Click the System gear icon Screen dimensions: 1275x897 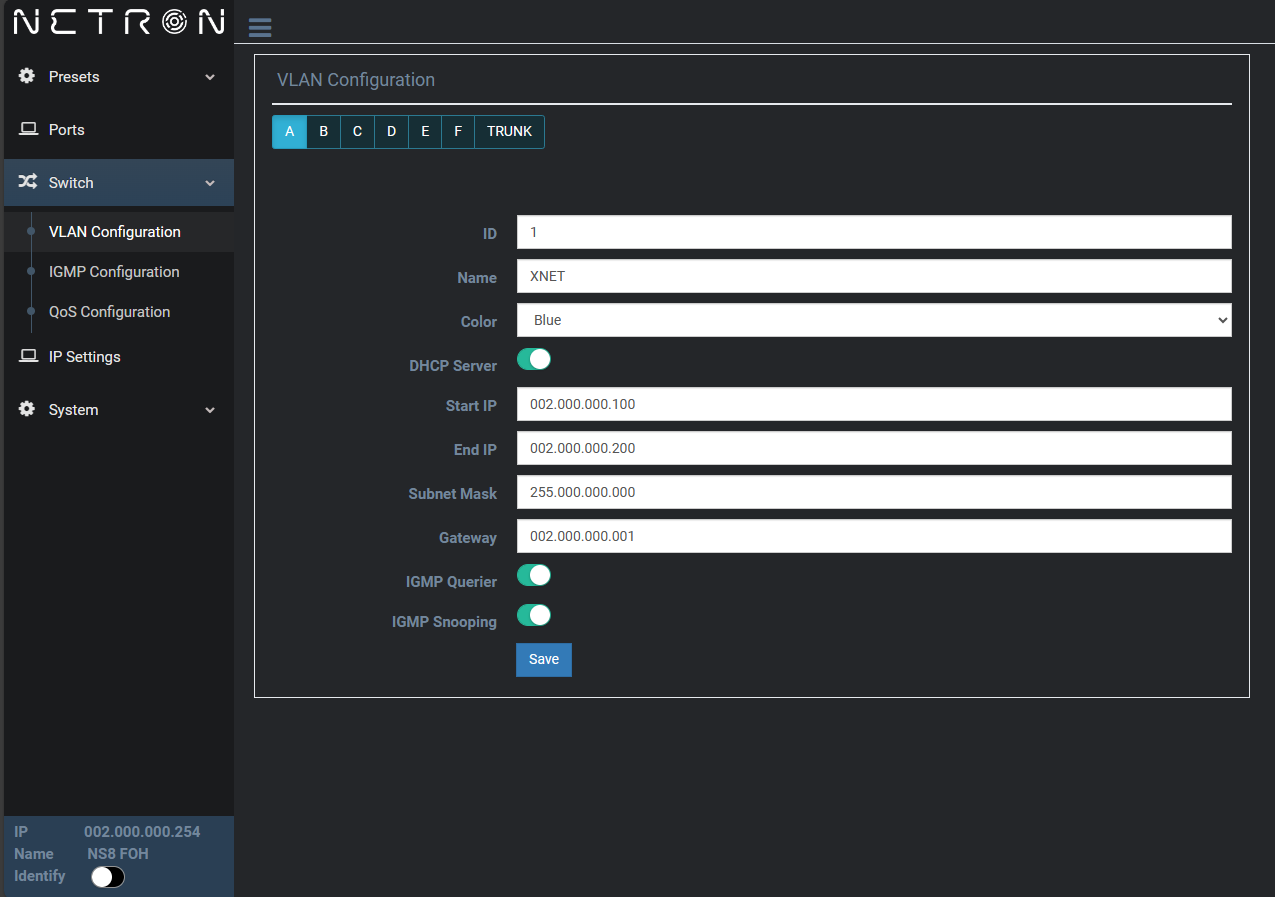click(27, 410)
